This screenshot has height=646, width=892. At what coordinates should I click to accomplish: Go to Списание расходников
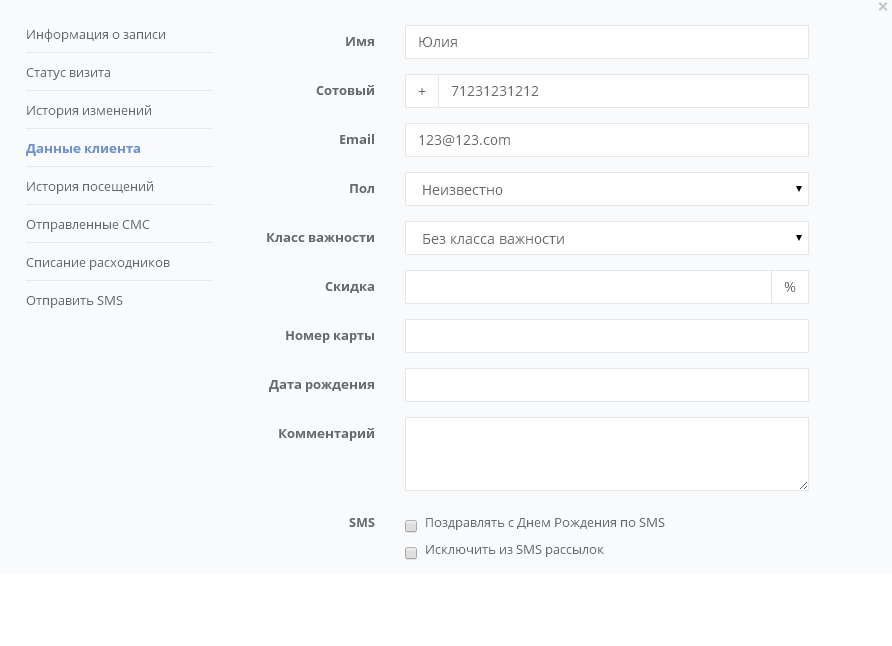click(x=98, y=263)
